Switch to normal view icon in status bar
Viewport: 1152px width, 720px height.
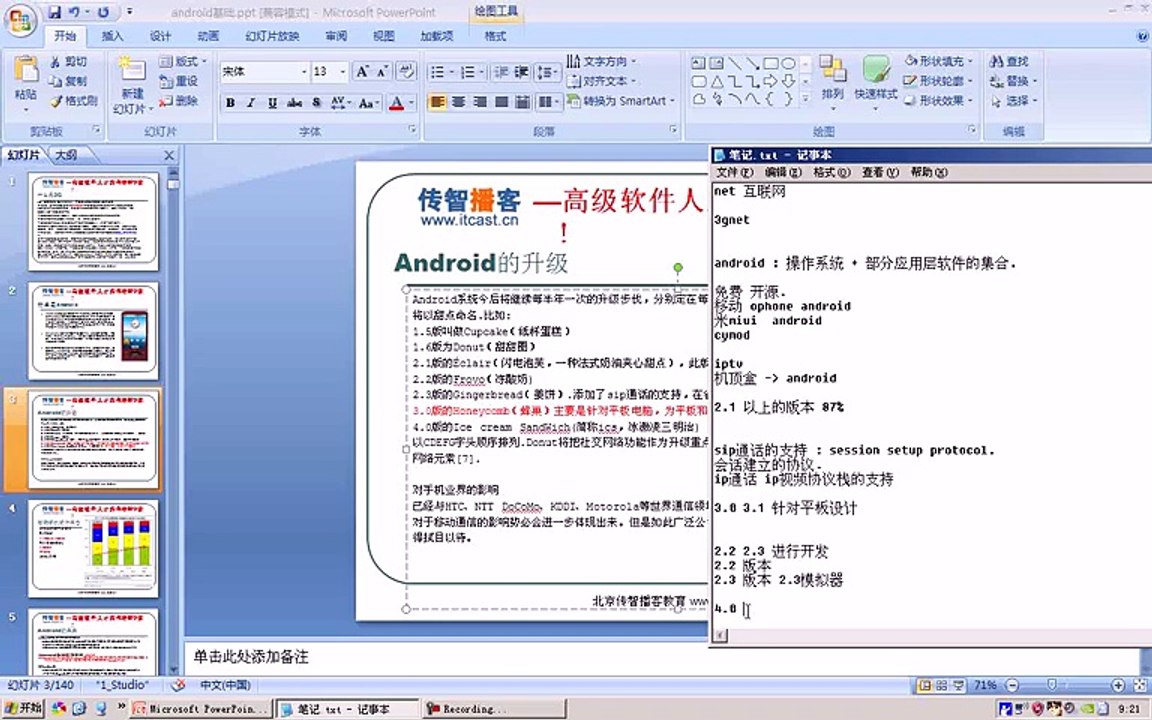pyautogui.click(x=925, y=685)
